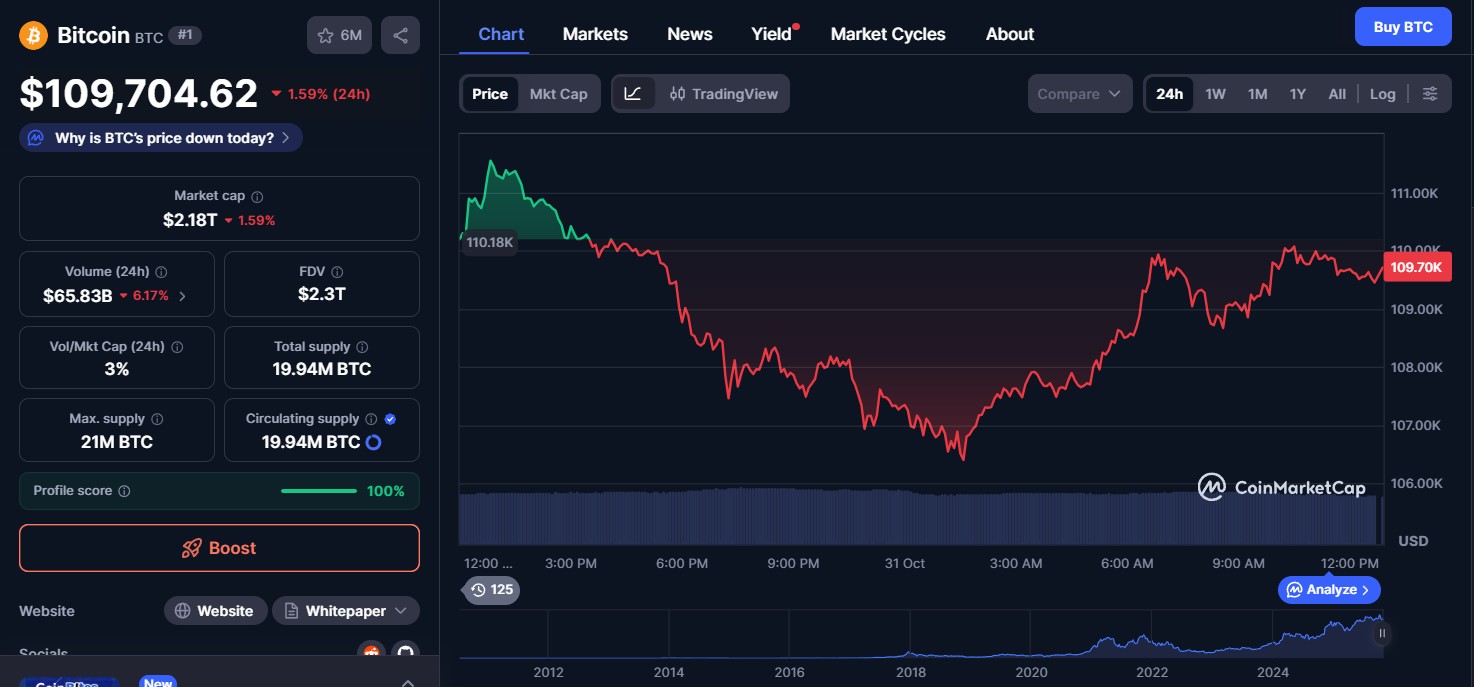Open Why is BTC's price down today
Screen dimensions: 1474x687
[x=161, y=138]
